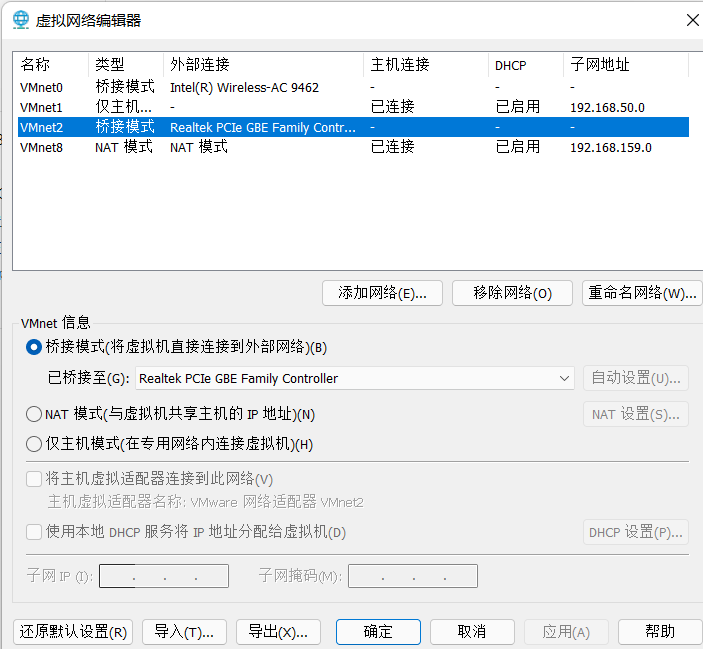Click the 帮助 button
The width and height of the screenshot is (703, 649).
coord(660,632)
